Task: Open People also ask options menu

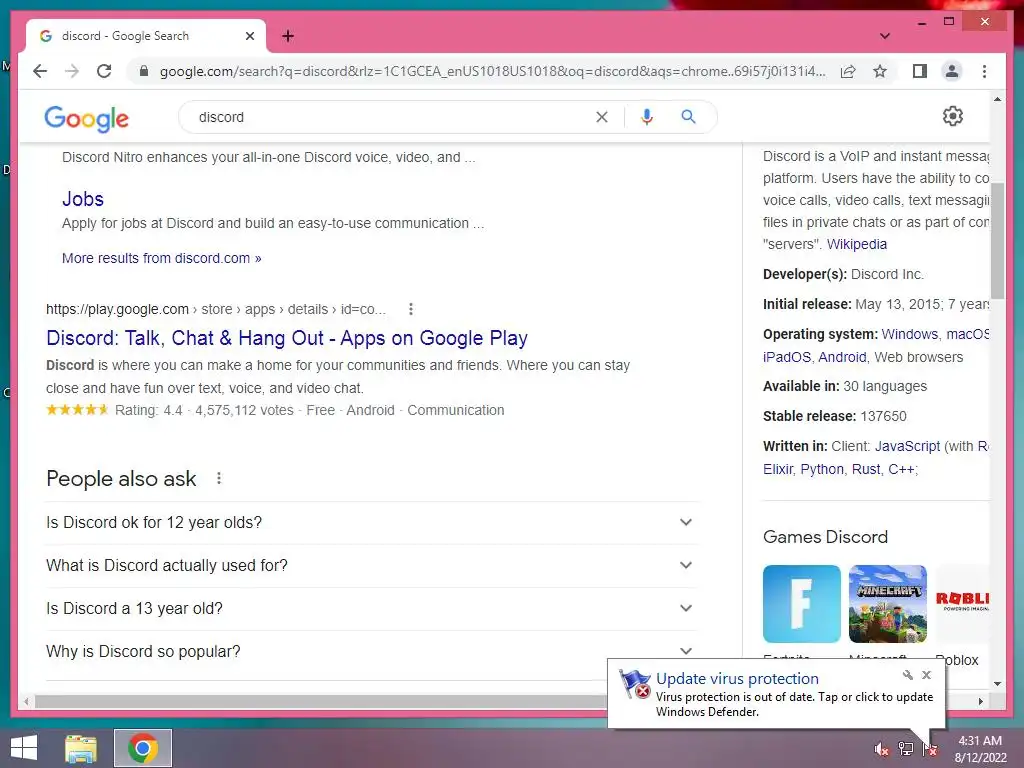Action: [x=219, y=479]
